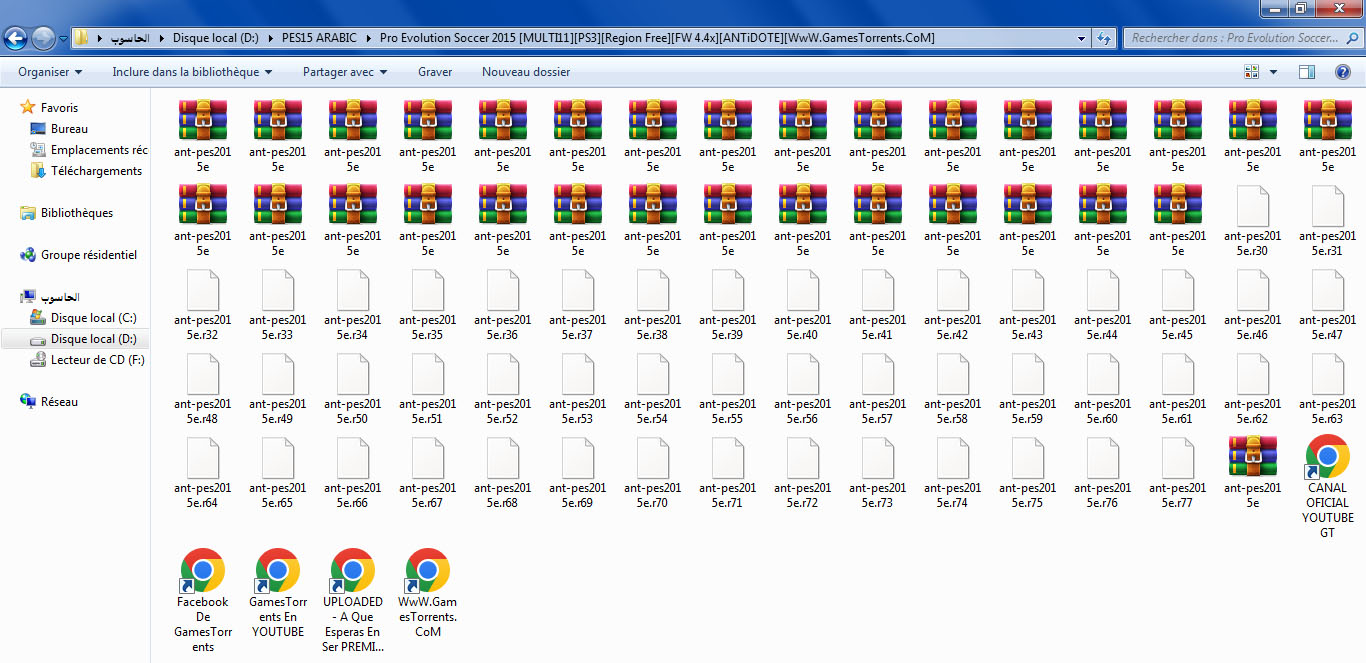This screenshot has width=1366, height=663.
Task: Expand the Partager avec dropdown
Action: click(x=344, y=72)
